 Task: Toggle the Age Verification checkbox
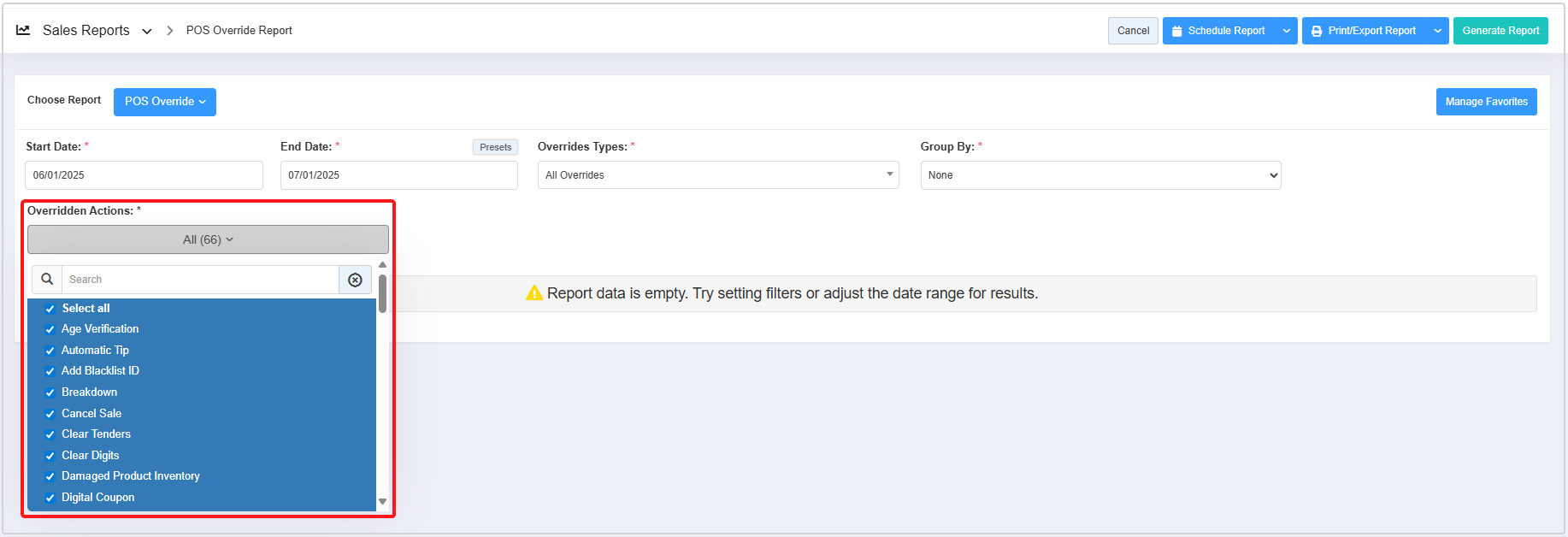[50, 329]
